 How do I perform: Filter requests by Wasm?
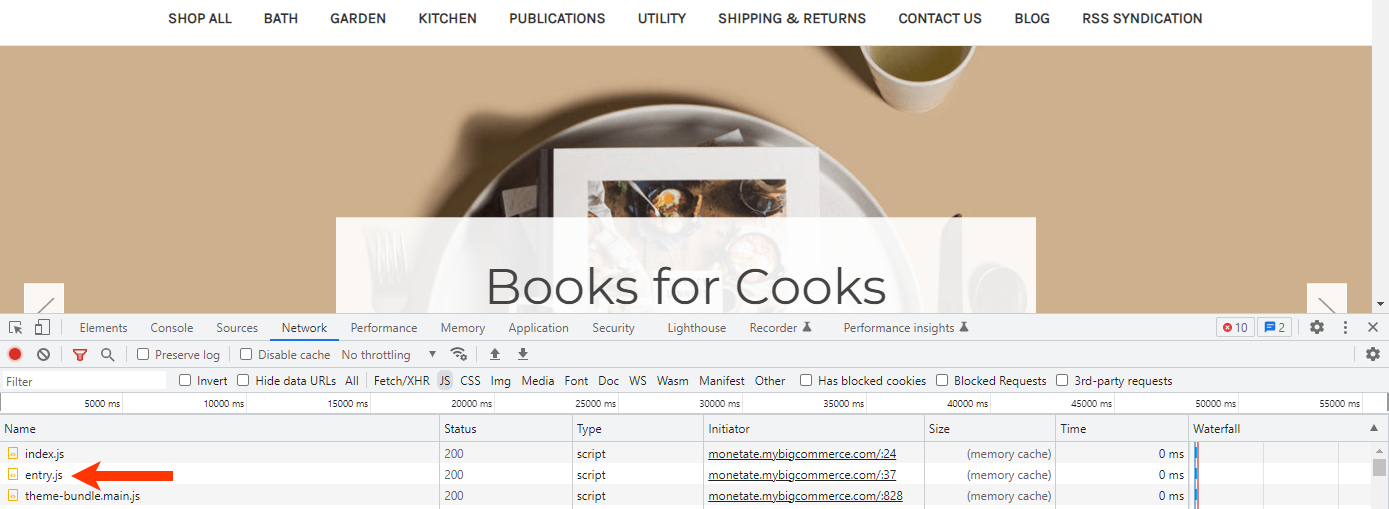[673, 380]
